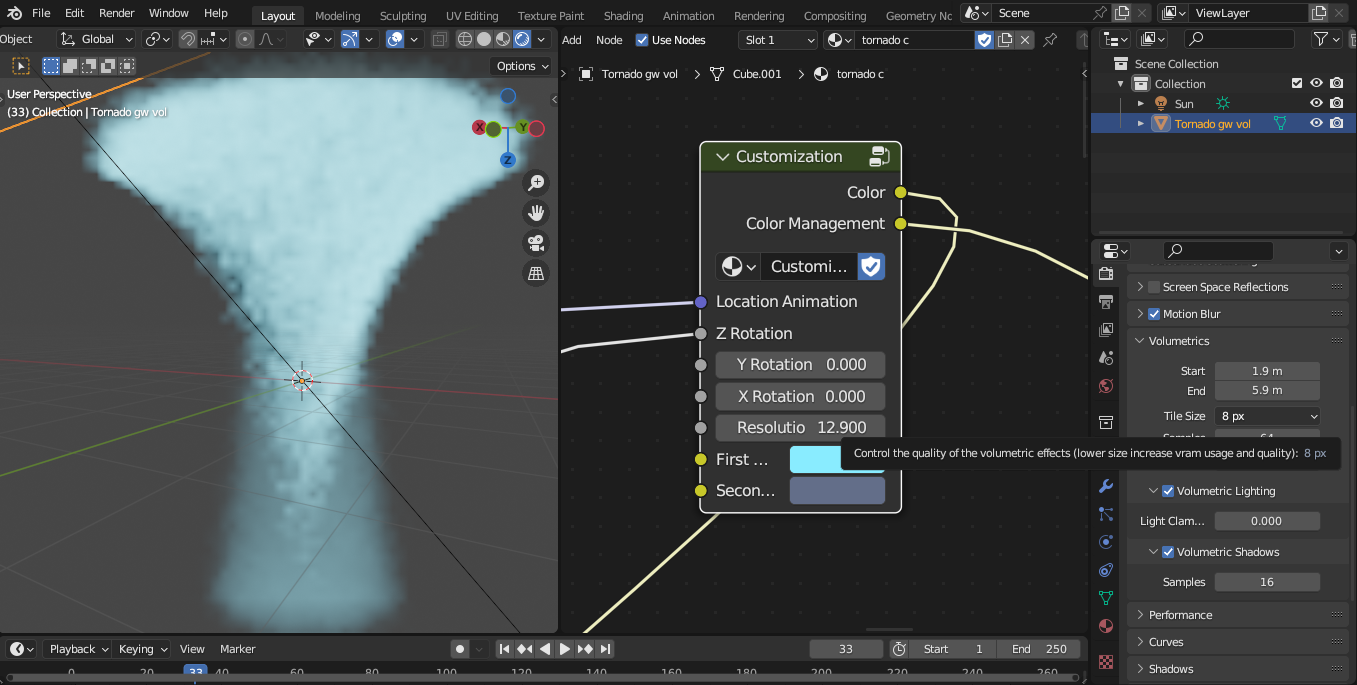Open node editor Add menu
1357x685 pixels.
572,40
